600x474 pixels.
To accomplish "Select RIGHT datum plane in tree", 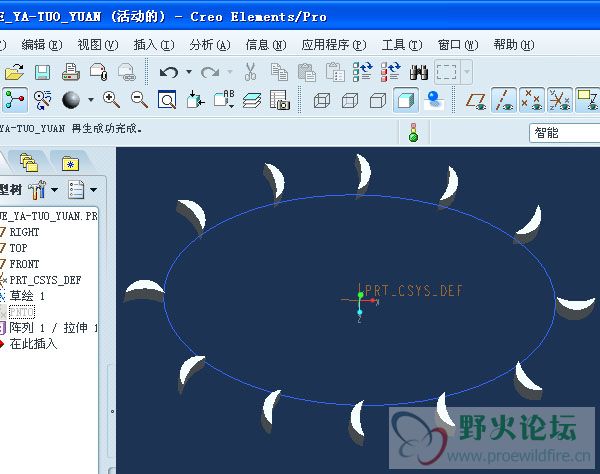I will [x=24, y=232].
